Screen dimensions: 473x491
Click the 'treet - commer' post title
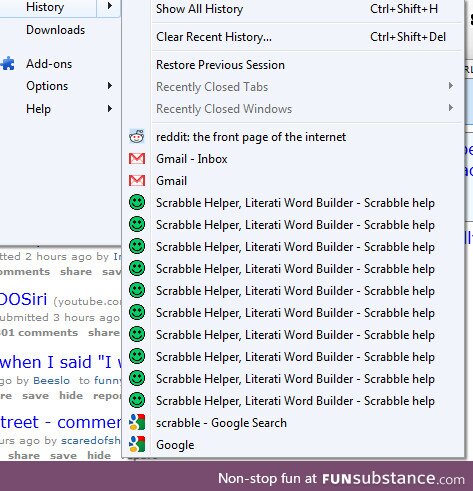coord(61,422)
